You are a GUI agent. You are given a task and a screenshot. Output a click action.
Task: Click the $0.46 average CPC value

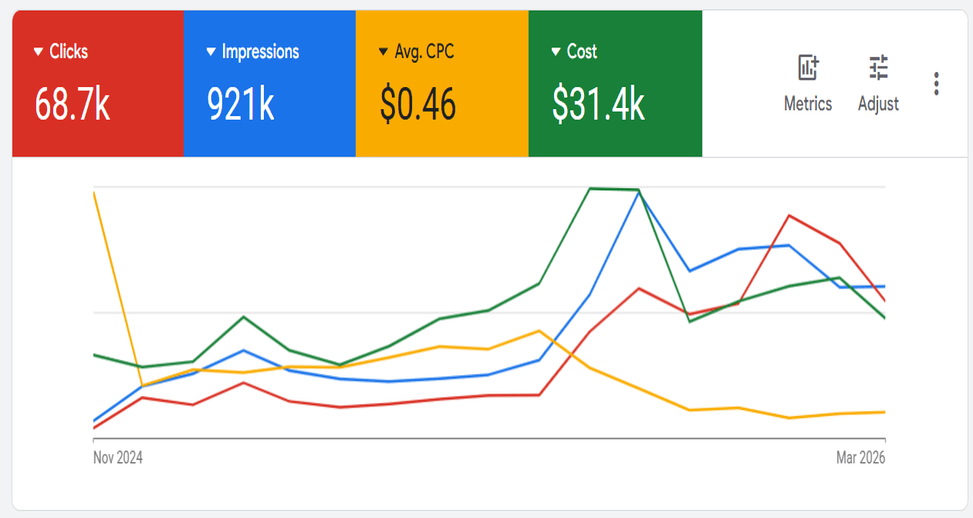point(418,104)
